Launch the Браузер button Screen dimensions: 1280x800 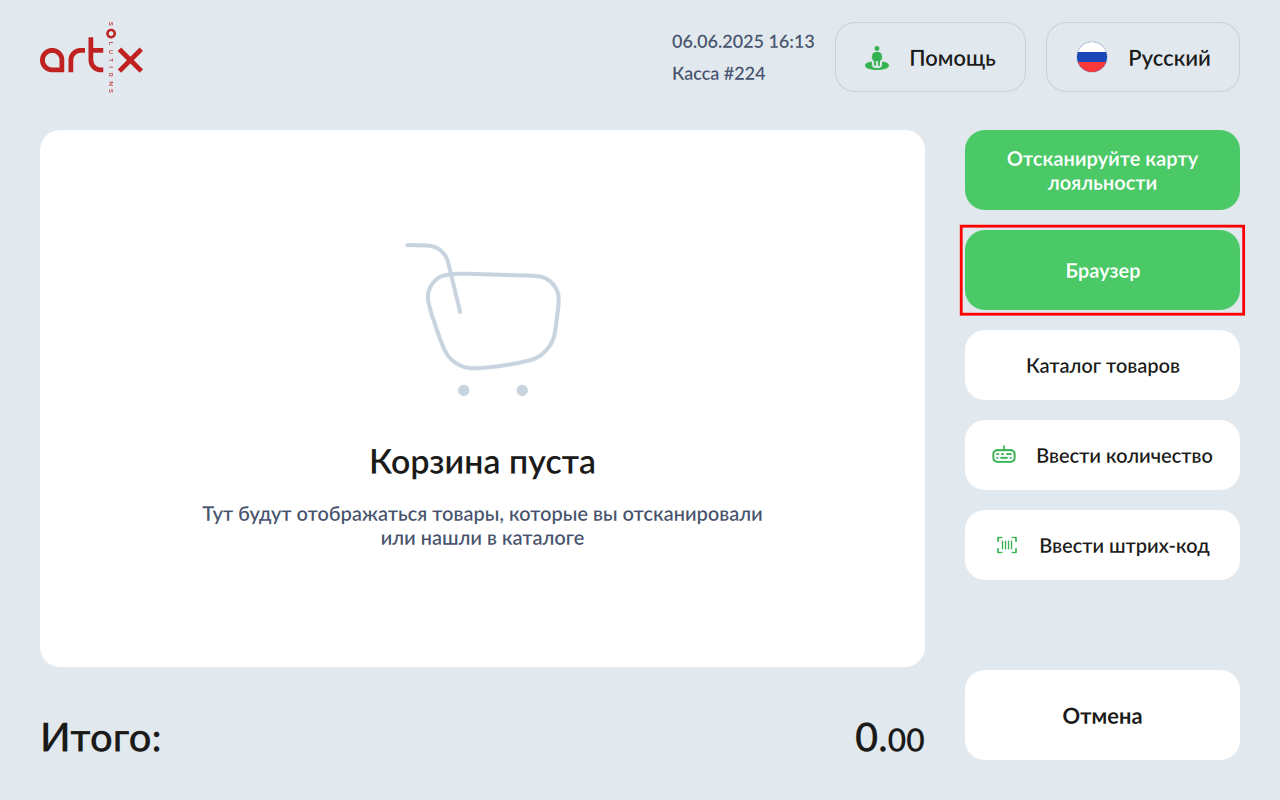(1102, 271)
